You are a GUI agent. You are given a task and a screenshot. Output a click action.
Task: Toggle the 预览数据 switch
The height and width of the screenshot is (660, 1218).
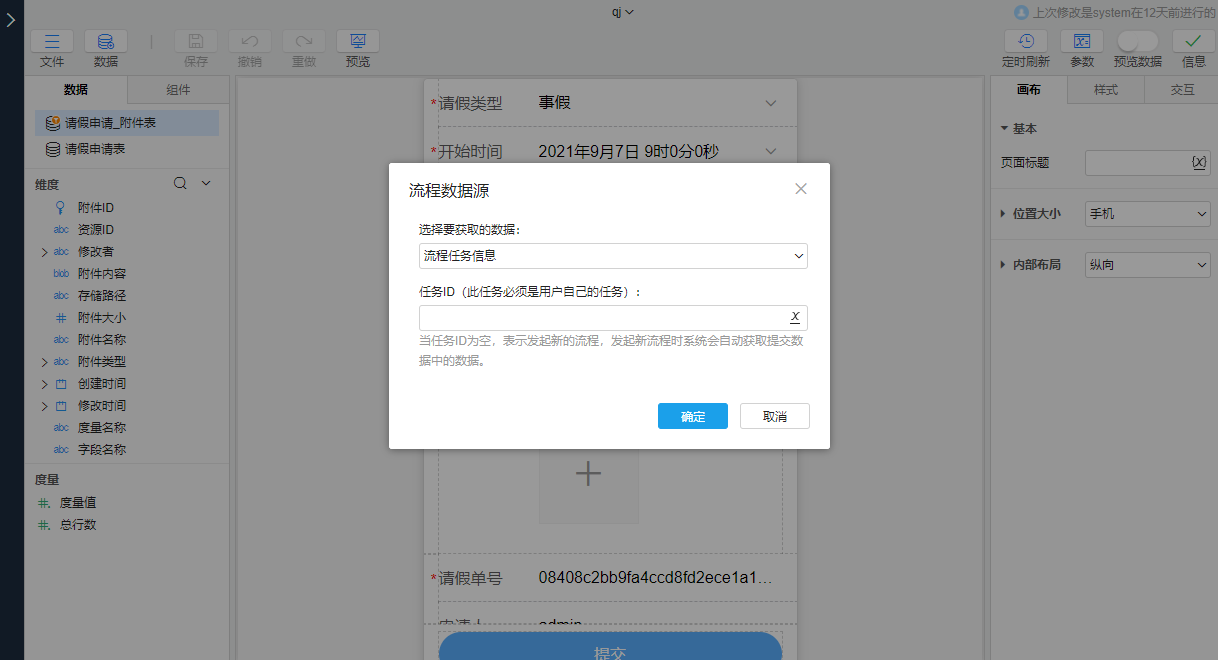click(x=1137, y=41)
